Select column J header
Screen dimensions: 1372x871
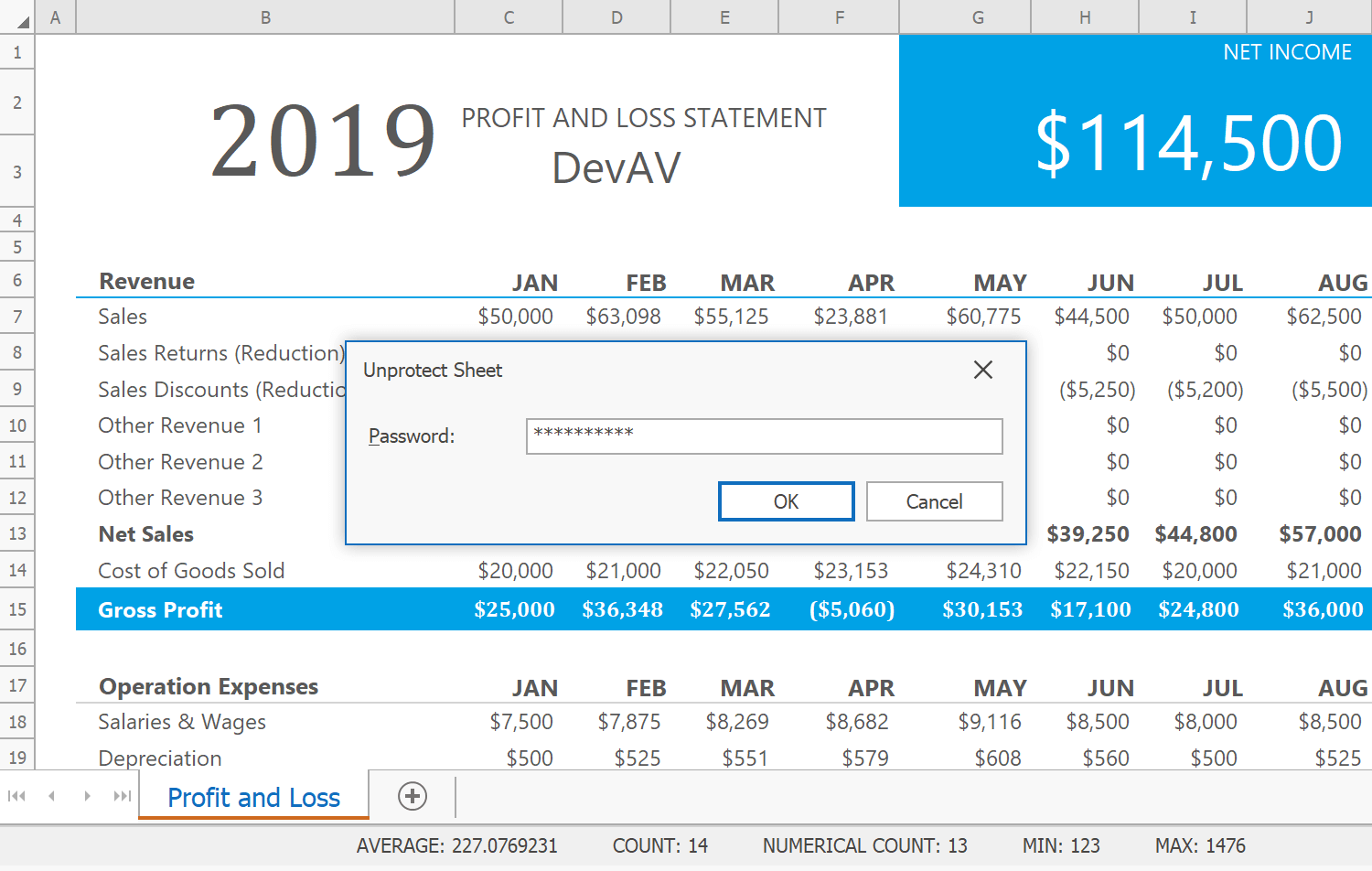[1308, 16]
